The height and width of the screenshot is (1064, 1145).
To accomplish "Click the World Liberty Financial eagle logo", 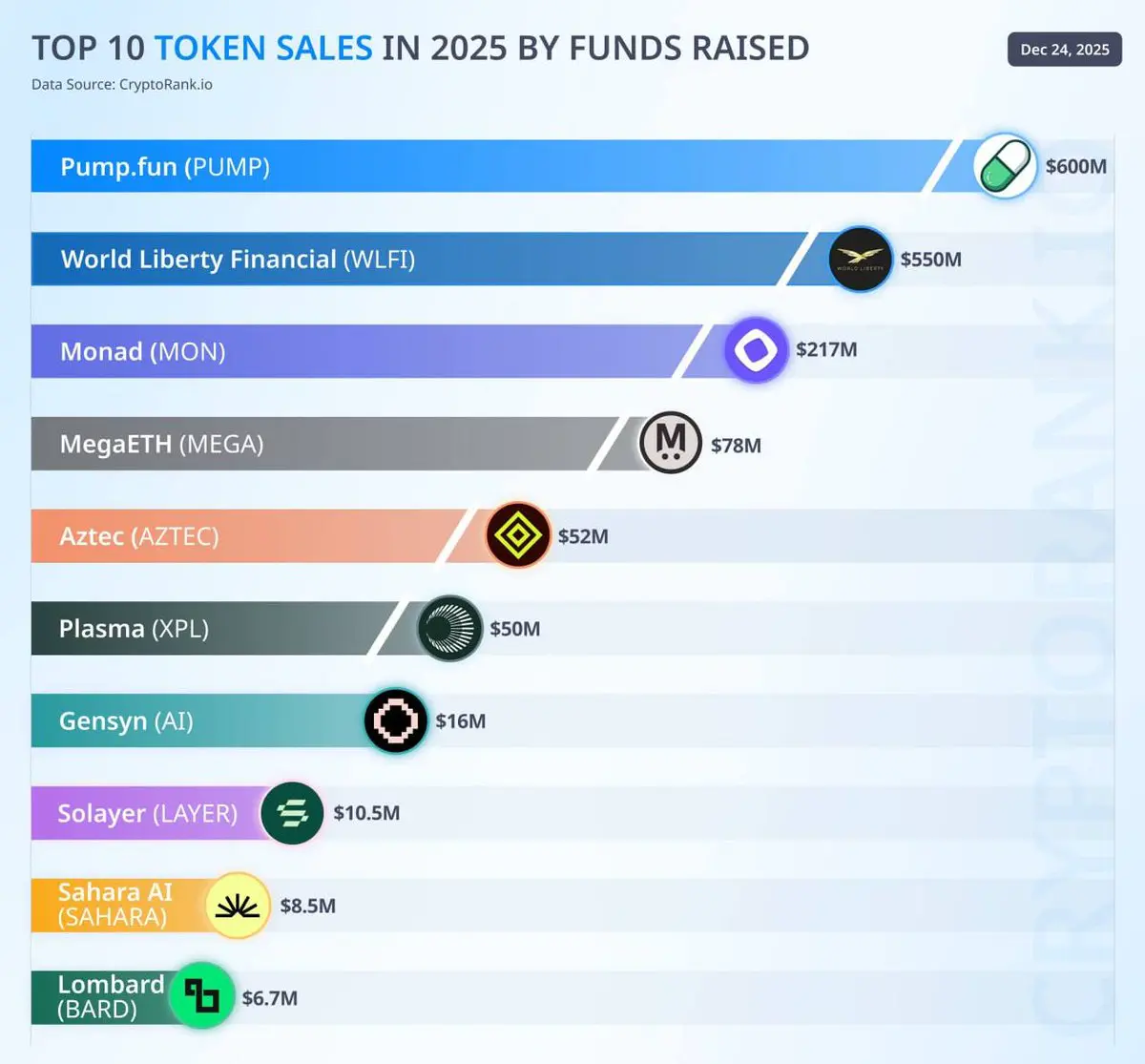I will 860,259.
